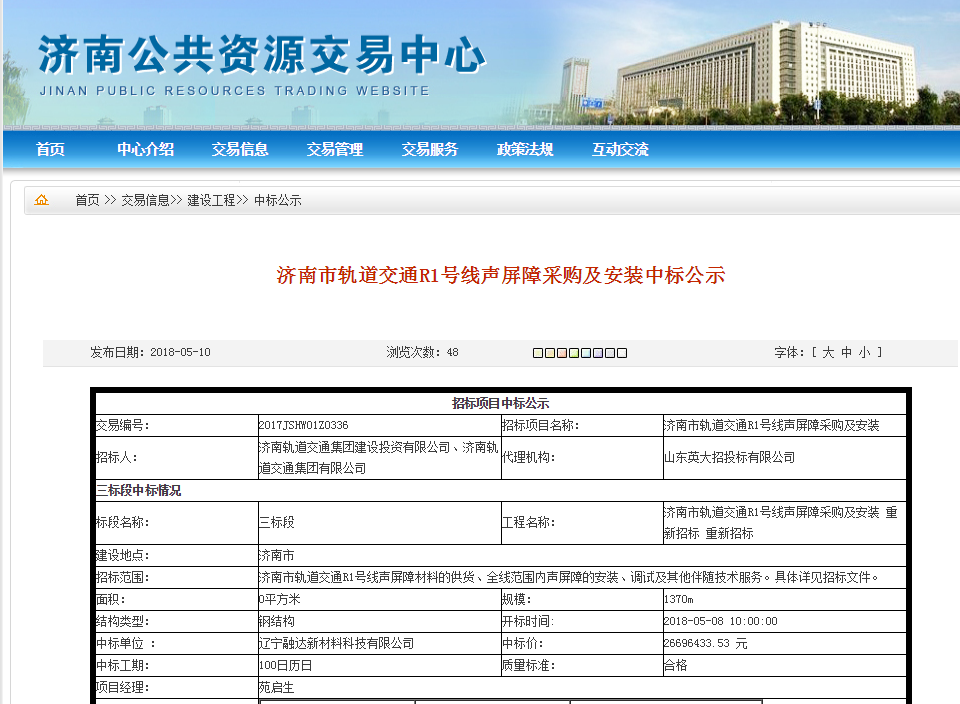
Task: Click the site logo 济南公共资源交易中心
Action: tap(262, 54)
